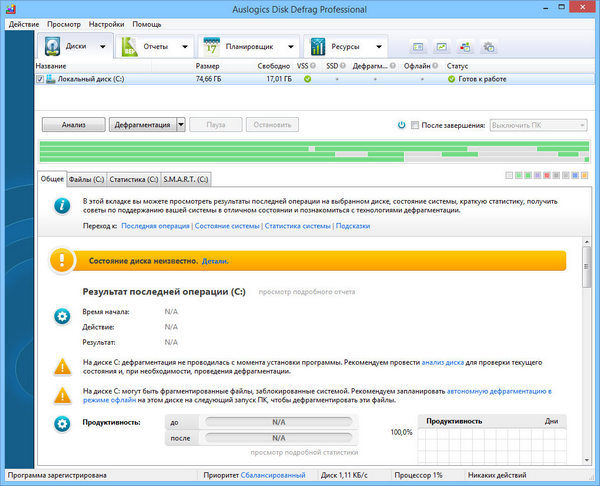600x486 pixels.
Task: Click the performance graph toolbar icon
Action: [x=442, y=47]
